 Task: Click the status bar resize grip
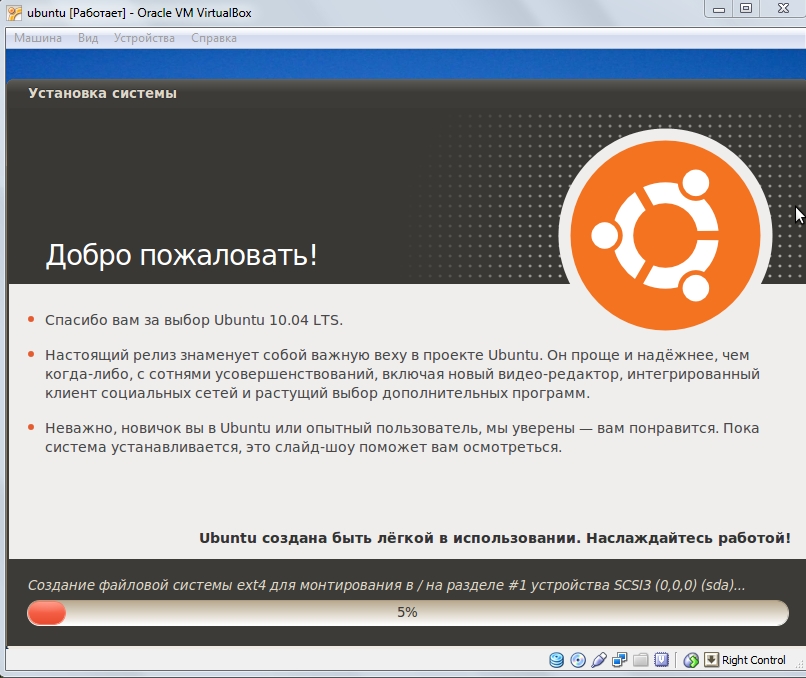point(797,663)
